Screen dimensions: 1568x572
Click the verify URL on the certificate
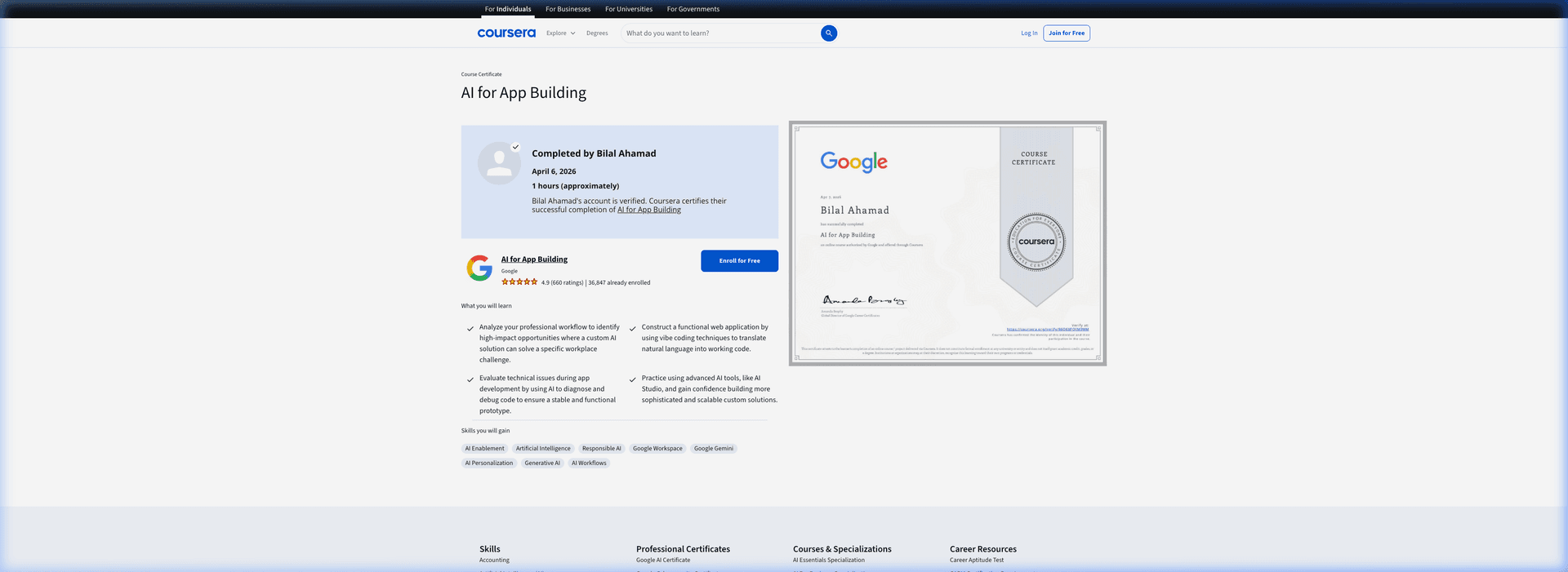coord(1047,330)
